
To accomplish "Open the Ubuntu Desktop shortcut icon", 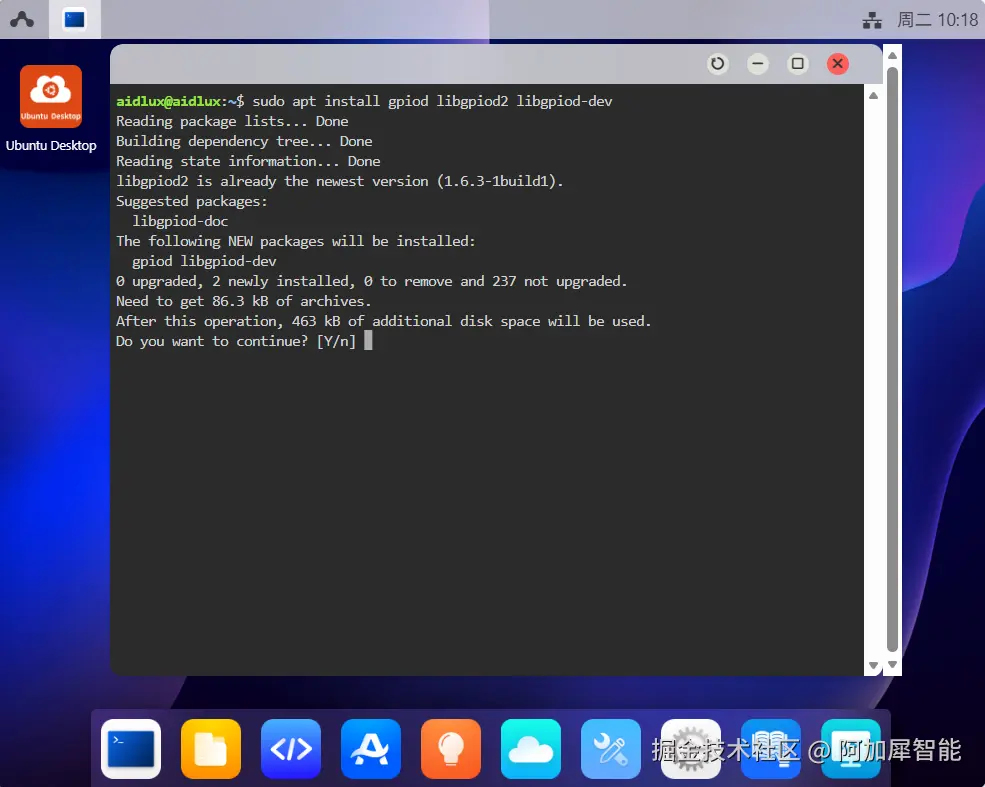I will [x=51, y=96].
